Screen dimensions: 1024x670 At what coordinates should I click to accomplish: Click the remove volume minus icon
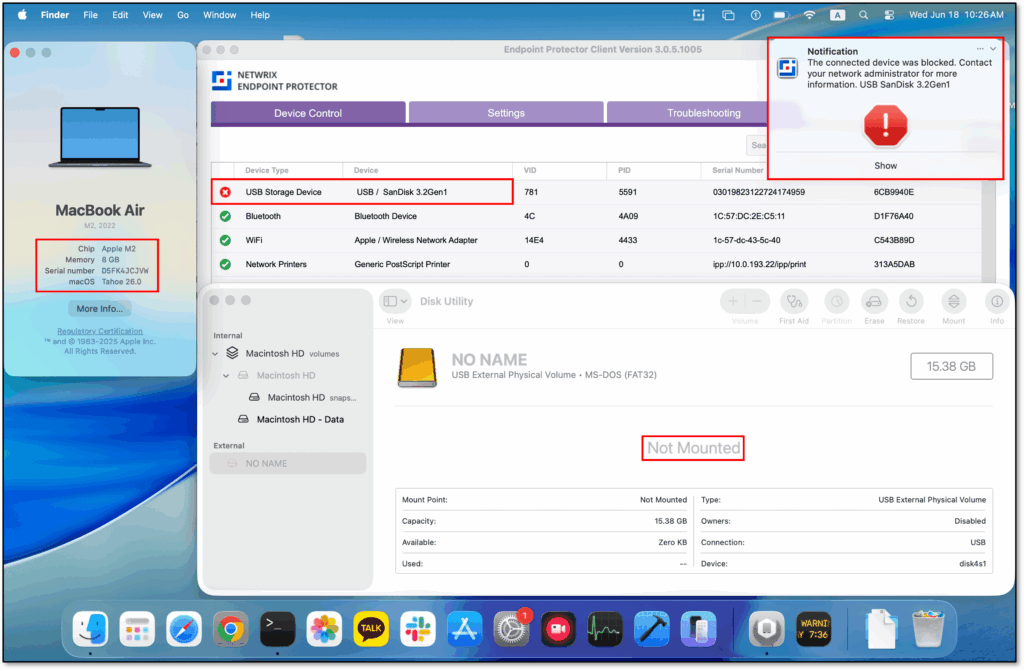pos(757,302)
